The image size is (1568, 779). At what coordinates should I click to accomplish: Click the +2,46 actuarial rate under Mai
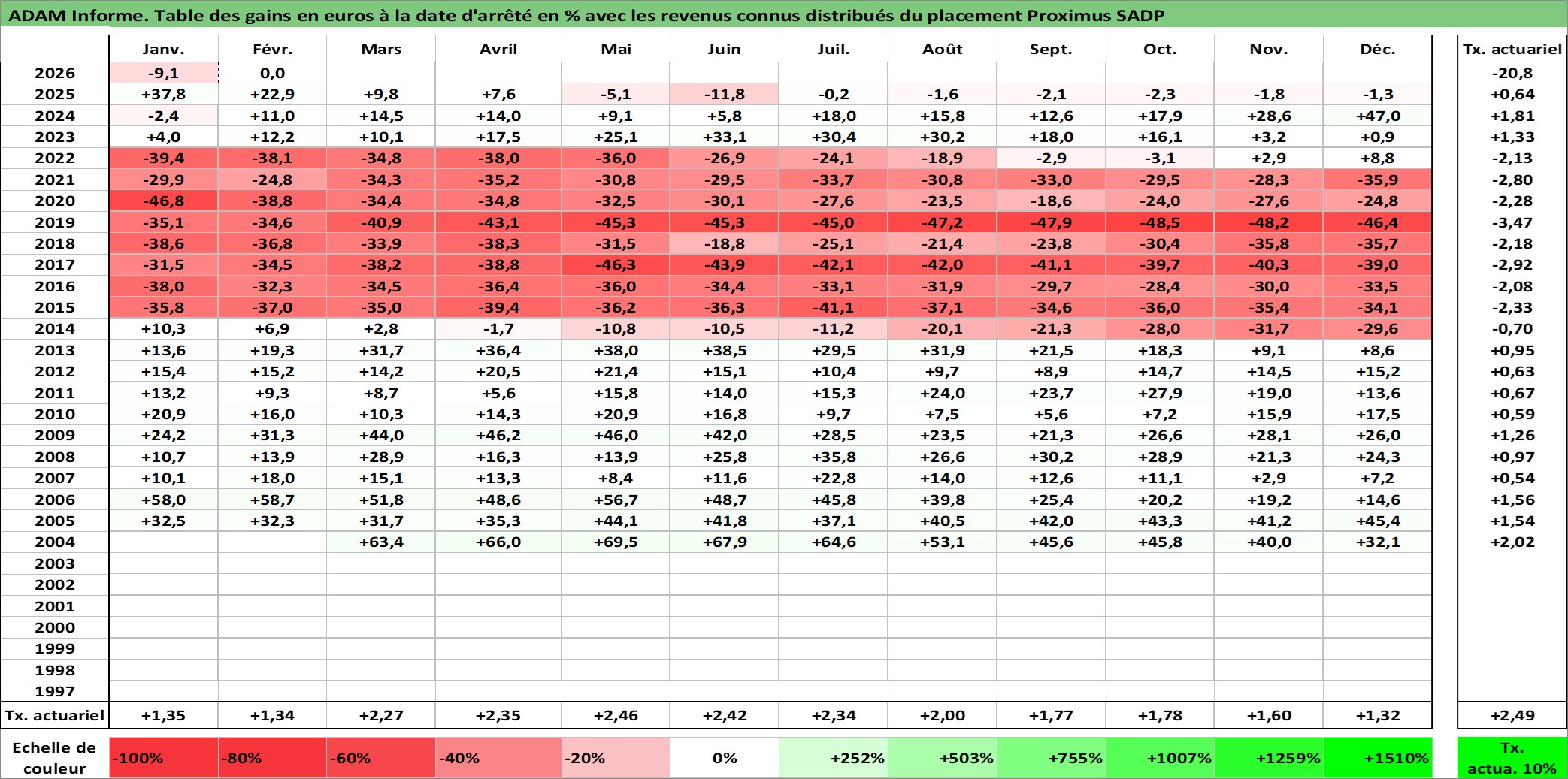point(616,715)
